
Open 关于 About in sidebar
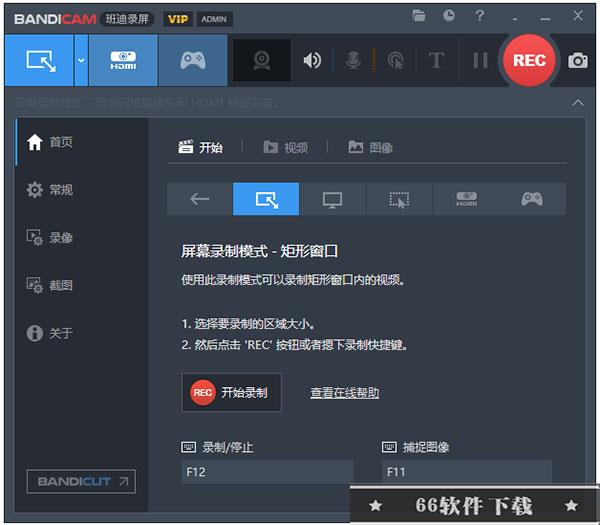tap(50, 333)
